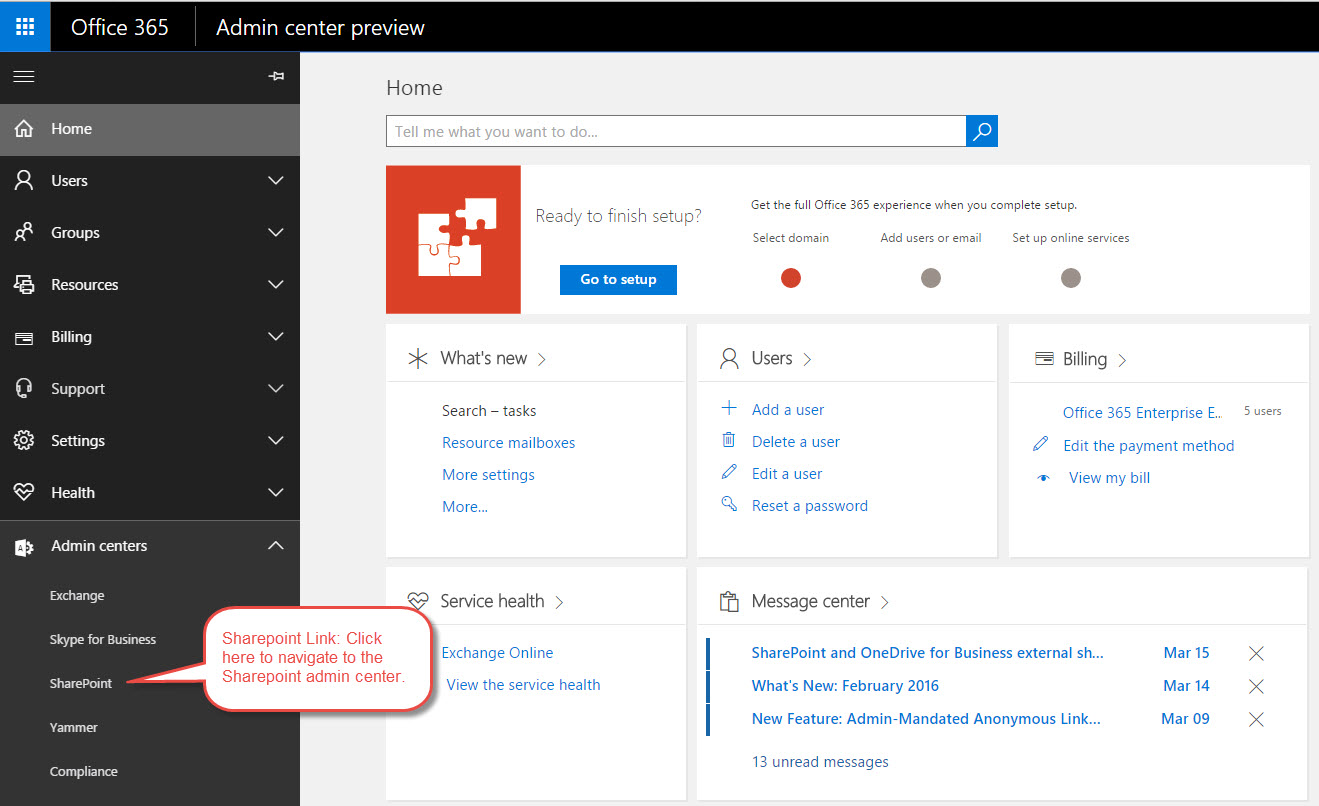Open New Feature Admin-Mandated Anonymous Link message
The height and width of the screenshot is (806, 1319).
(x=926, y=719)
